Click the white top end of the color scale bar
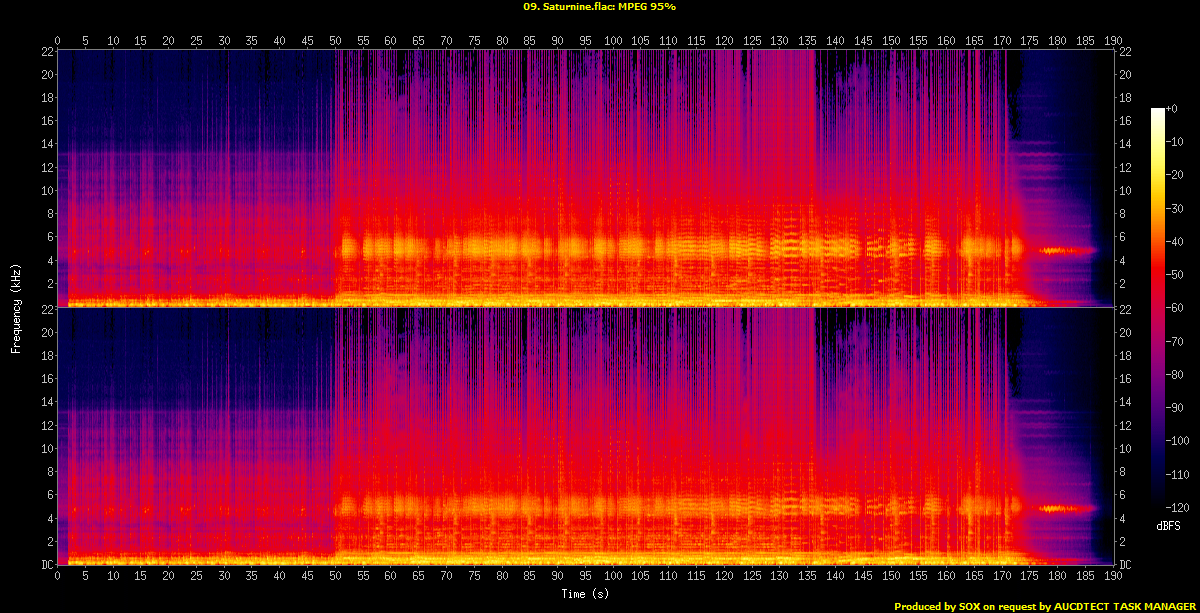This screenshot has height=613, width=1200. click(1158, 110)
